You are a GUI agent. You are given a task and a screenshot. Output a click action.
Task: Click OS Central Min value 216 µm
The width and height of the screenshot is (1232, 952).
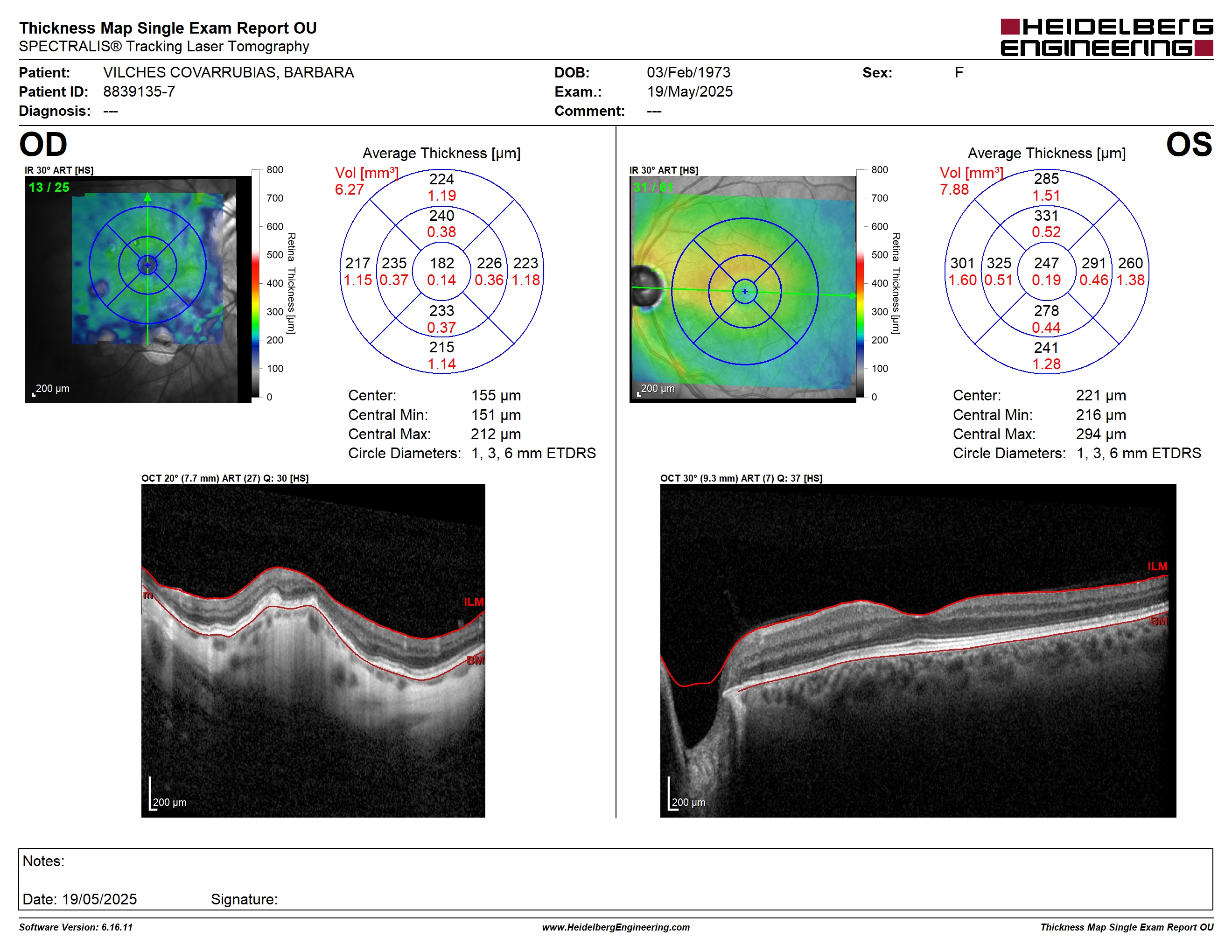click(1100, 415)
